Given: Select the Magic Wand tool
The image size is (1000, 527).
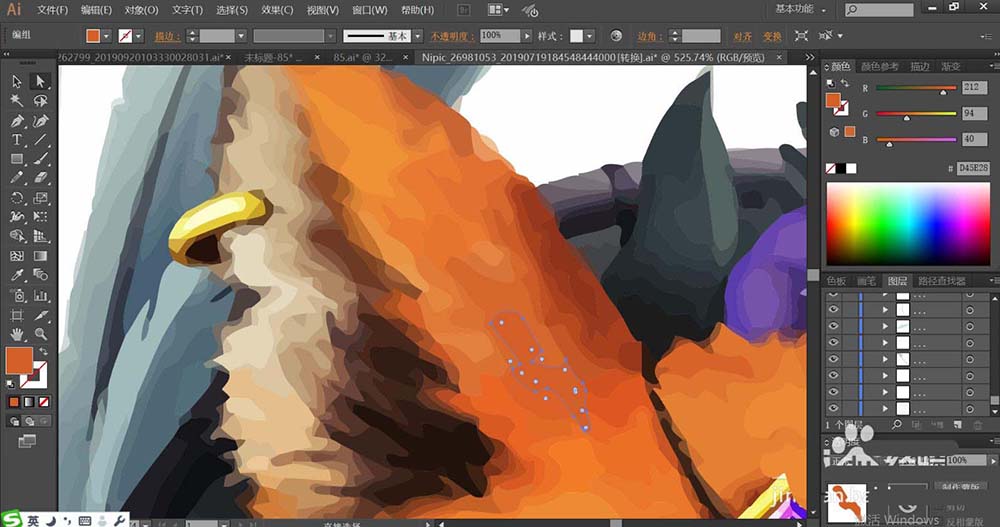Looking at the screenshot, I should point(17,101).
